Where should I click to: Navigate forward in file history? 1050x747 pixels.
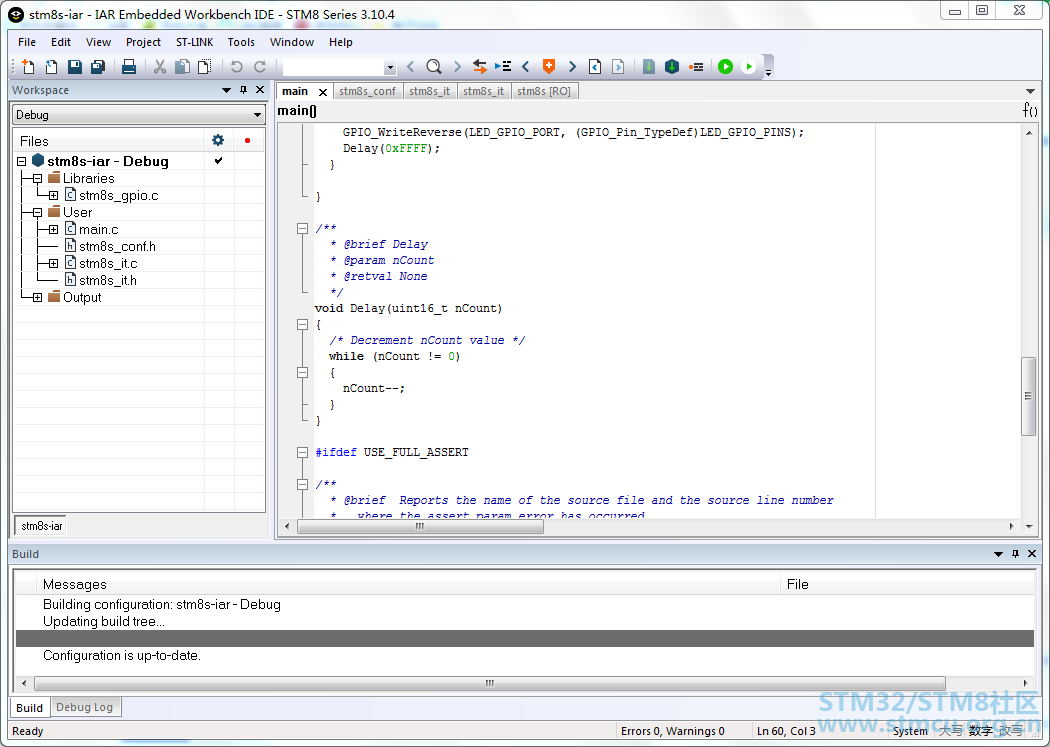(618, 66)
